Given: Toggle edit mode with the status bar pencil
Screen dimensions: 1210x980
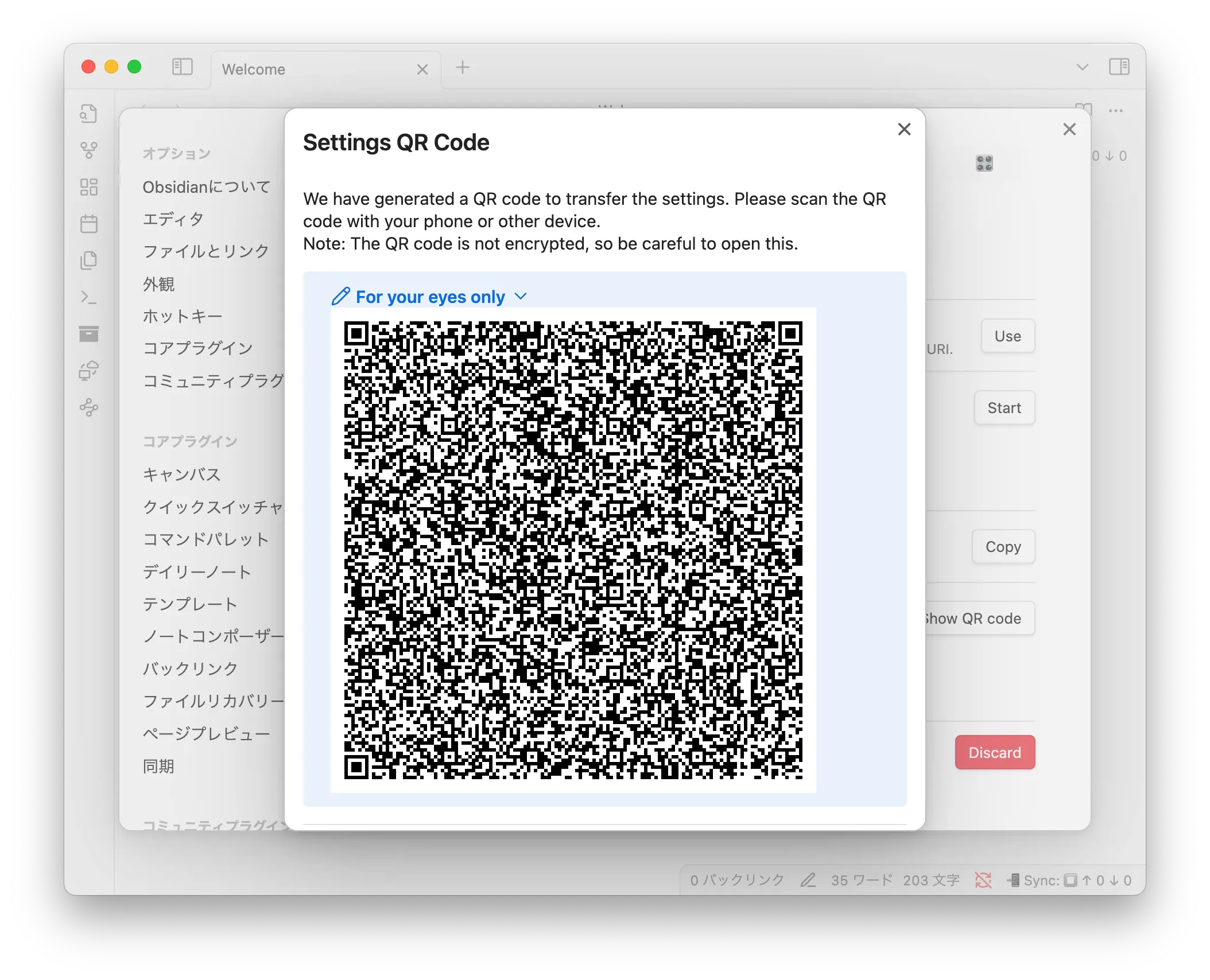Looking at the screenshot, I should [x=808, y=881].
